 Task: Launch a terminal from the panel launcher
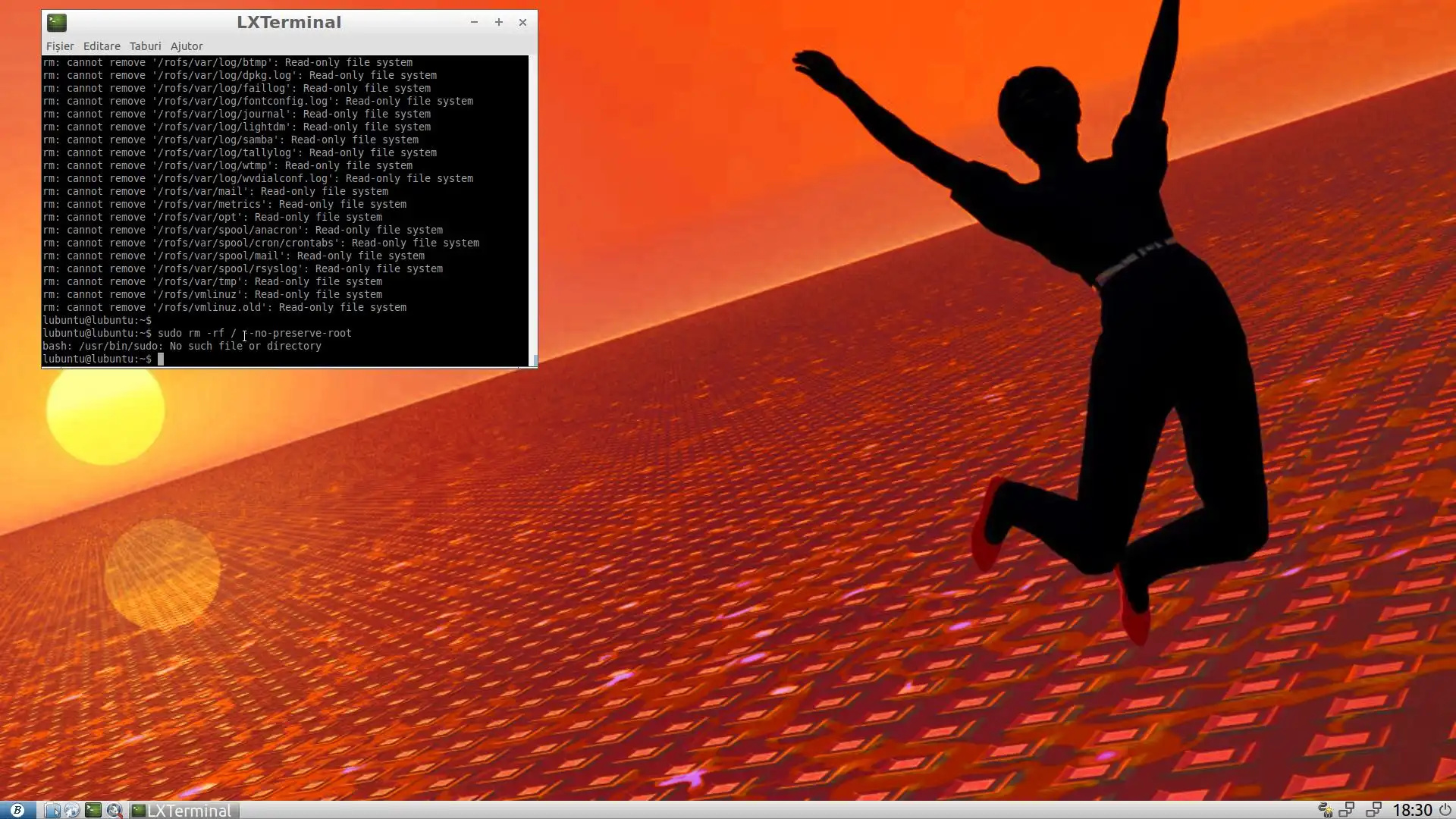(93, 810)
